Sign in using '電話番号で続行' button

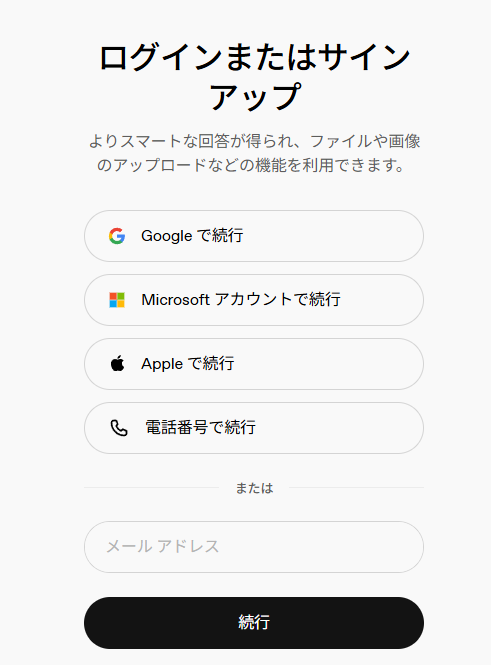[x=254, y=428]
